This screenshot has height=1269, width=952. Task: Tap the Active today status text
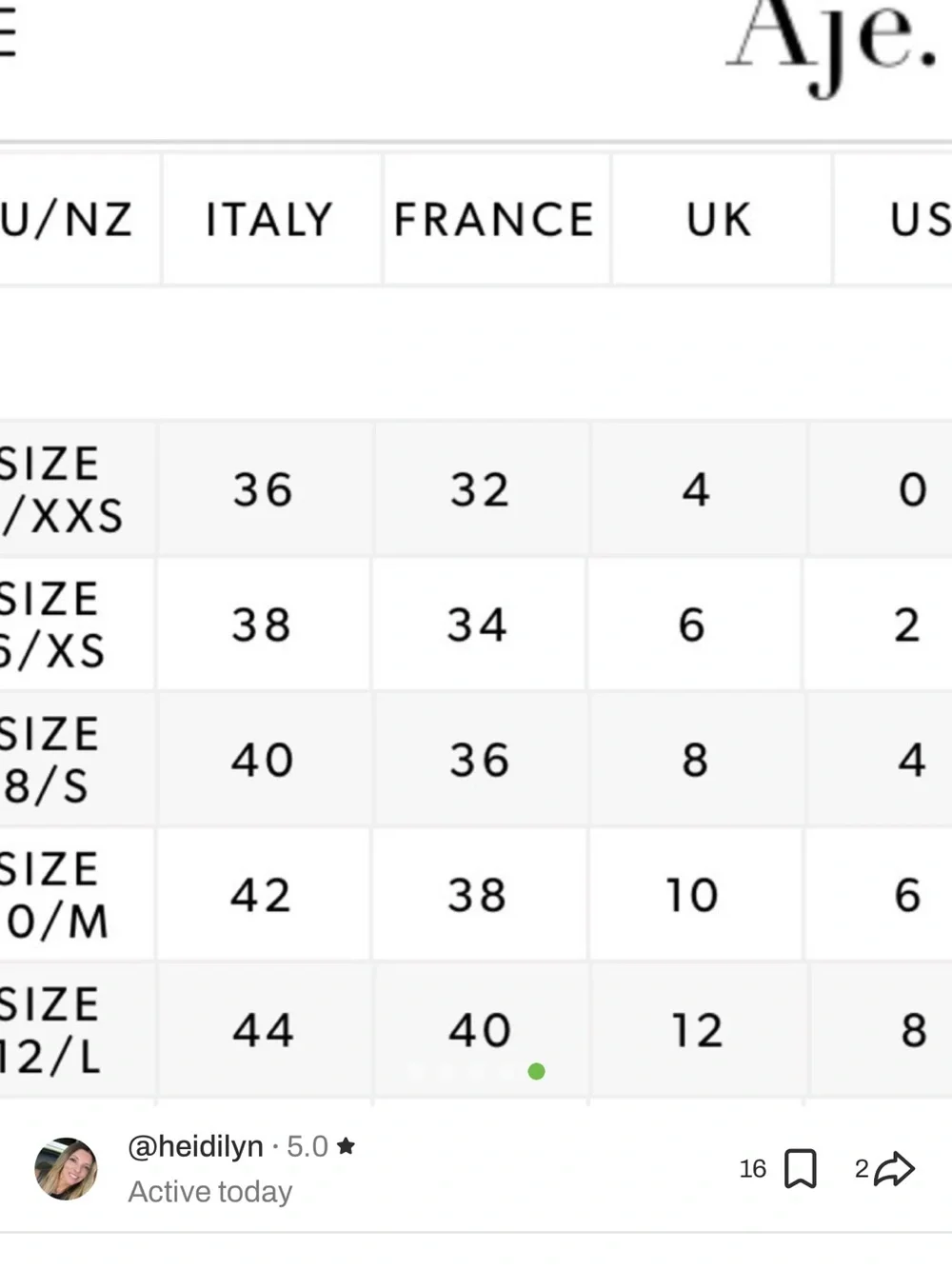pos(210,1192)
